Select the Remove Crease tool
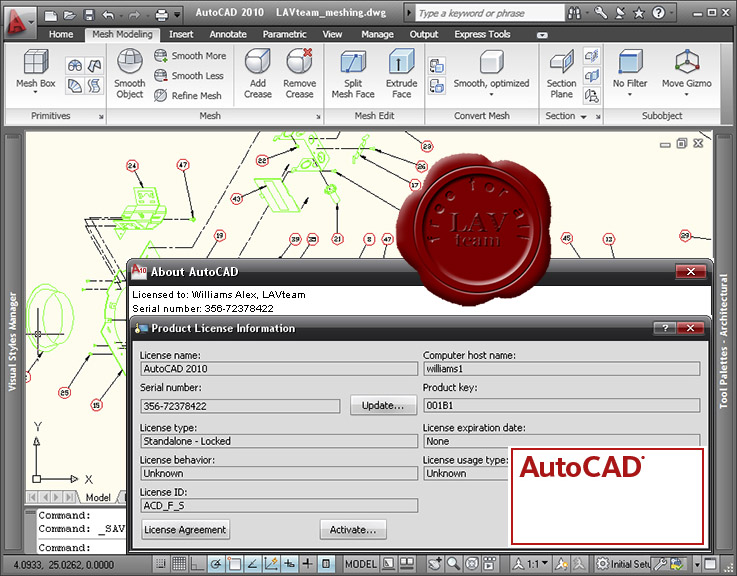Screen dimensions: 737x576 point(299,73)
